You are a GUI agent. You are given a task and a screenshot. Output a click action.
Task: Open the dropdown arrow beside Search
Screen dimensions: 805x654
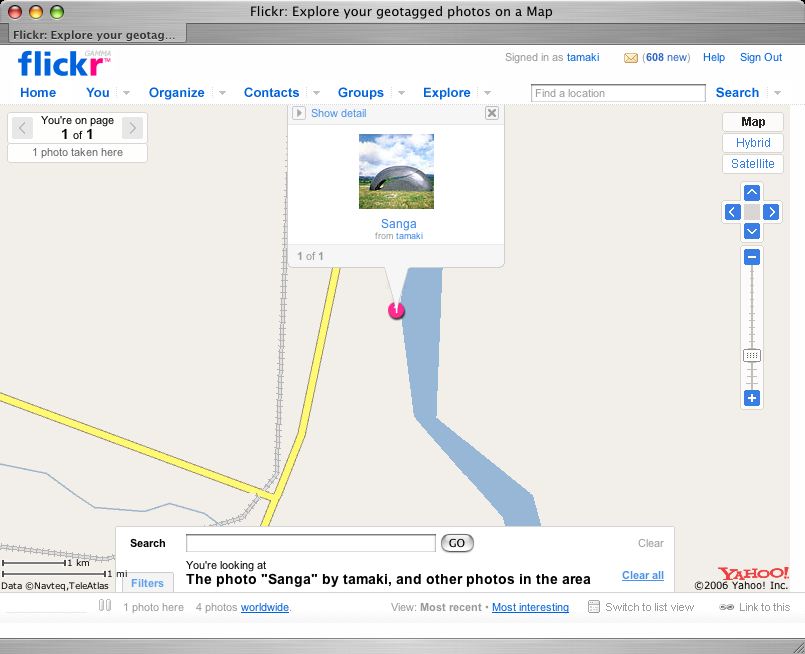pos(777,93)
